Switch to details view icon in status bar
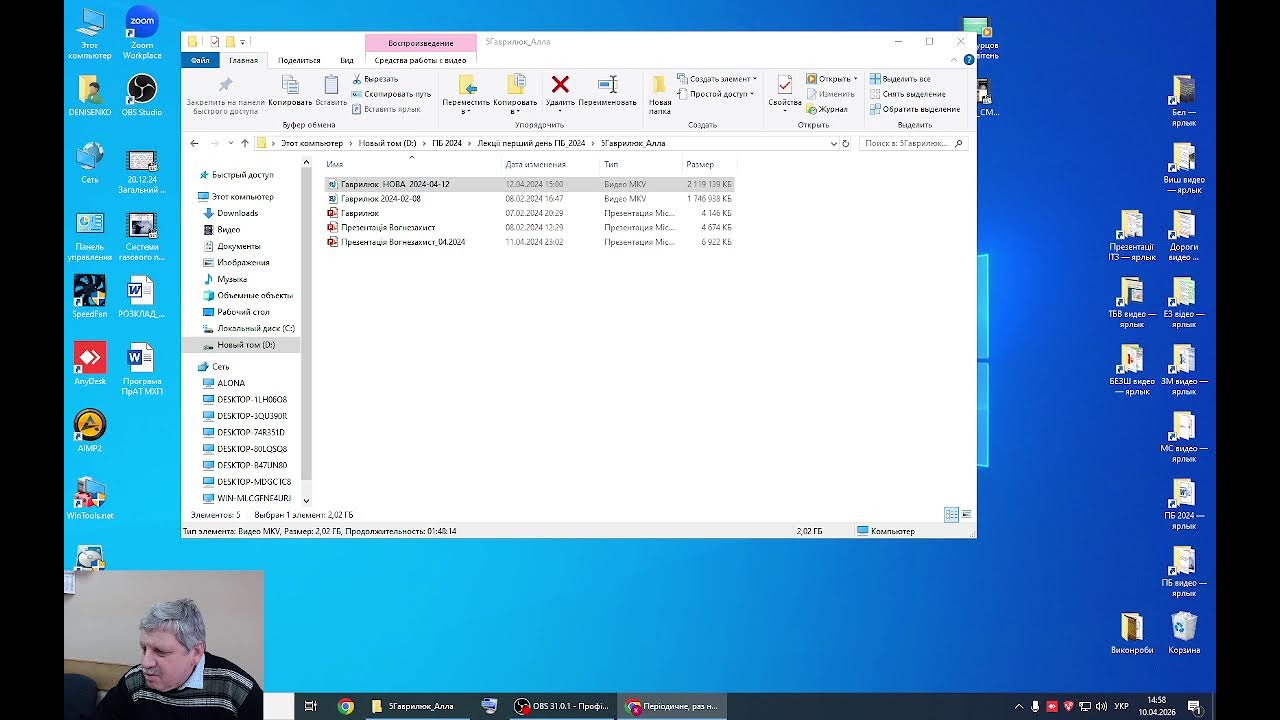Image resolution: width=1280 pixels, height=720 pixels. pos(951,514)
